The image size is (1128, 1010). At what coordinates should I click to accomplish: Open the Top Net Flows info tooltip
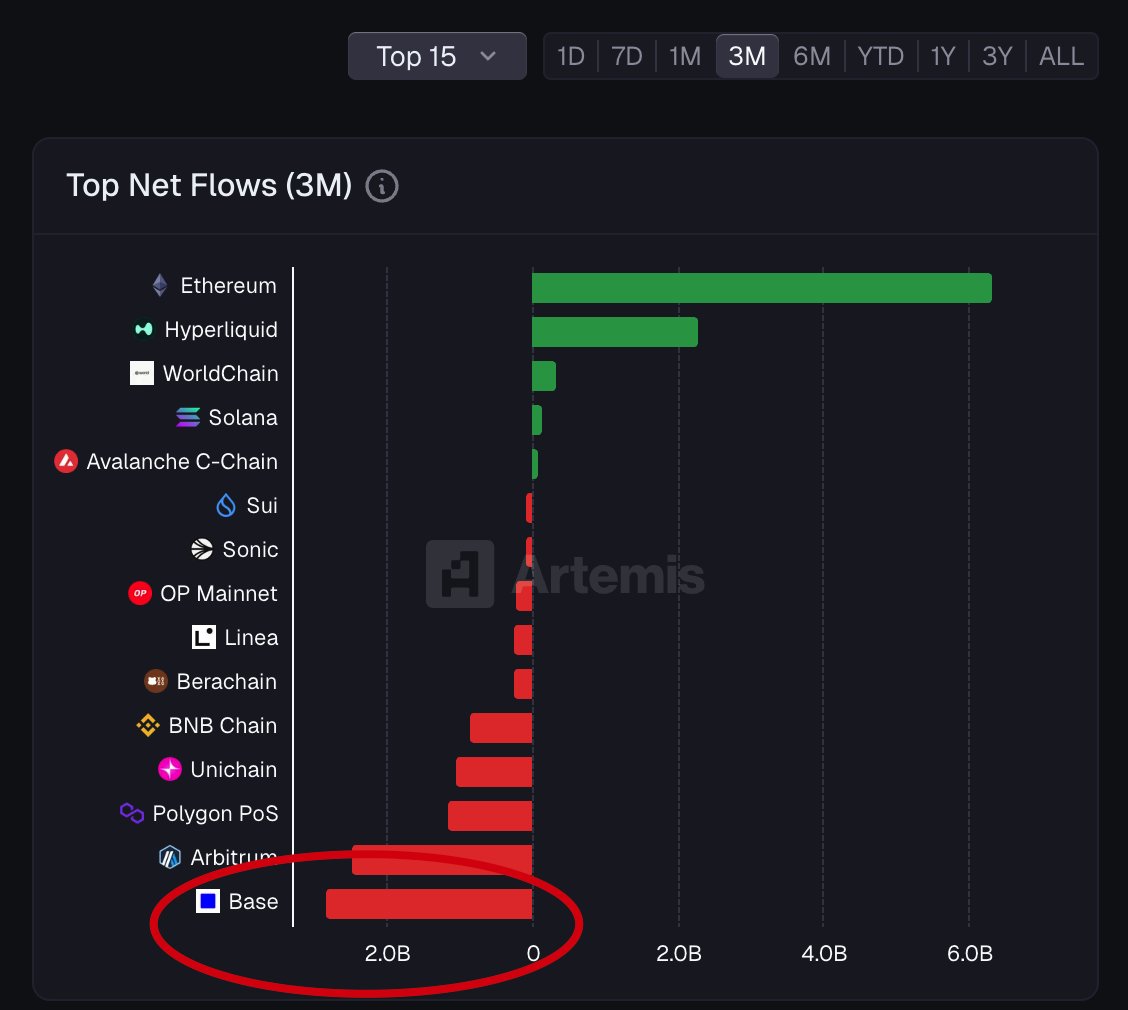tap(381, 186)
